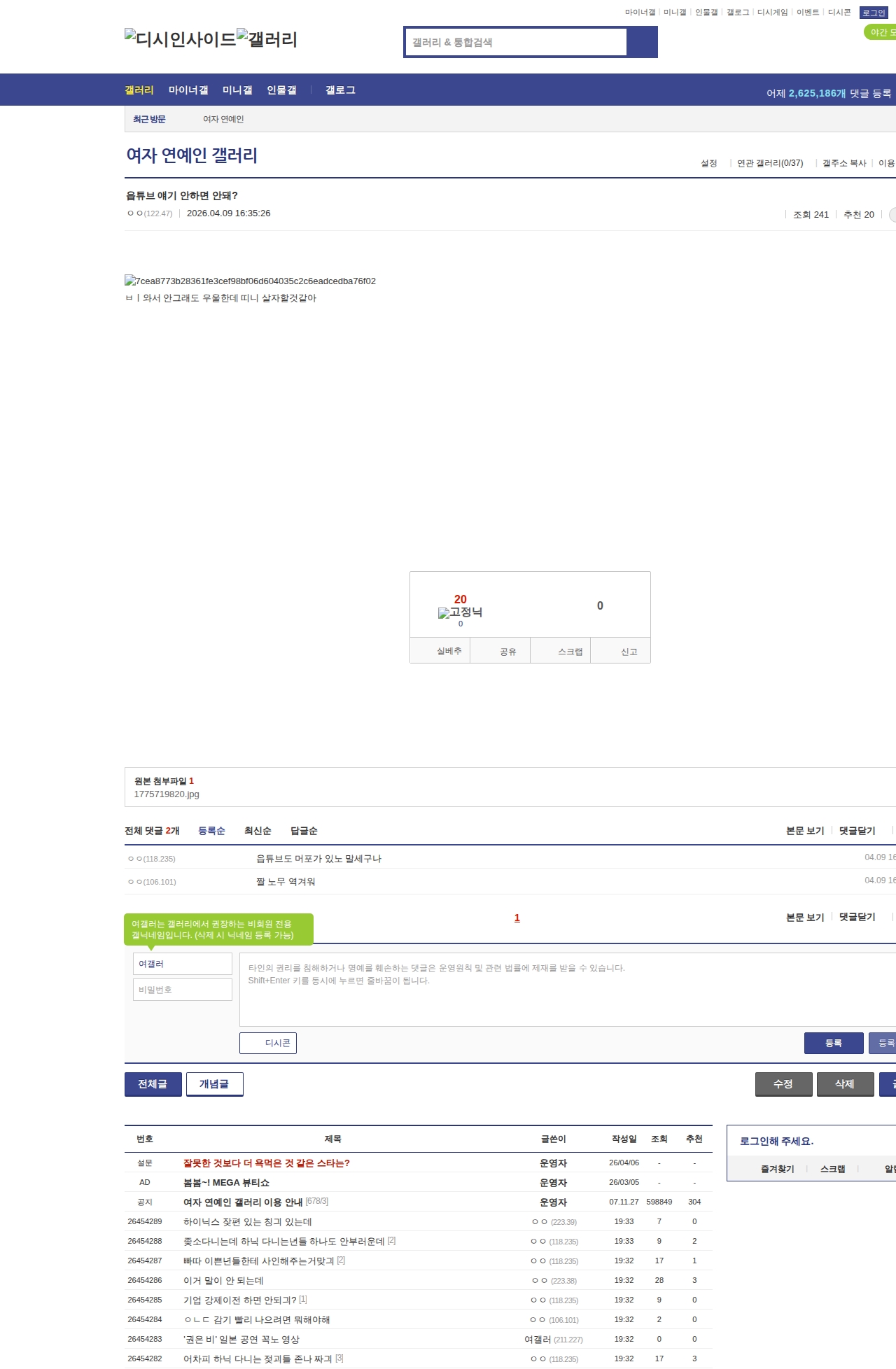896x1369 pixels.
Task: Click 갤주소 복사 to copy gallery address
Action: coord(844,163)
